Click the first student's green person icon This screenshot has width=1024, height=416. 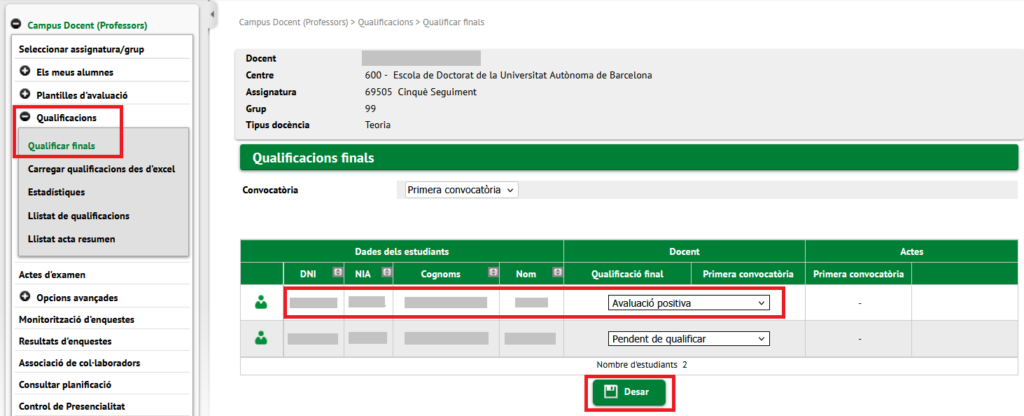click(x=261, y=302)
